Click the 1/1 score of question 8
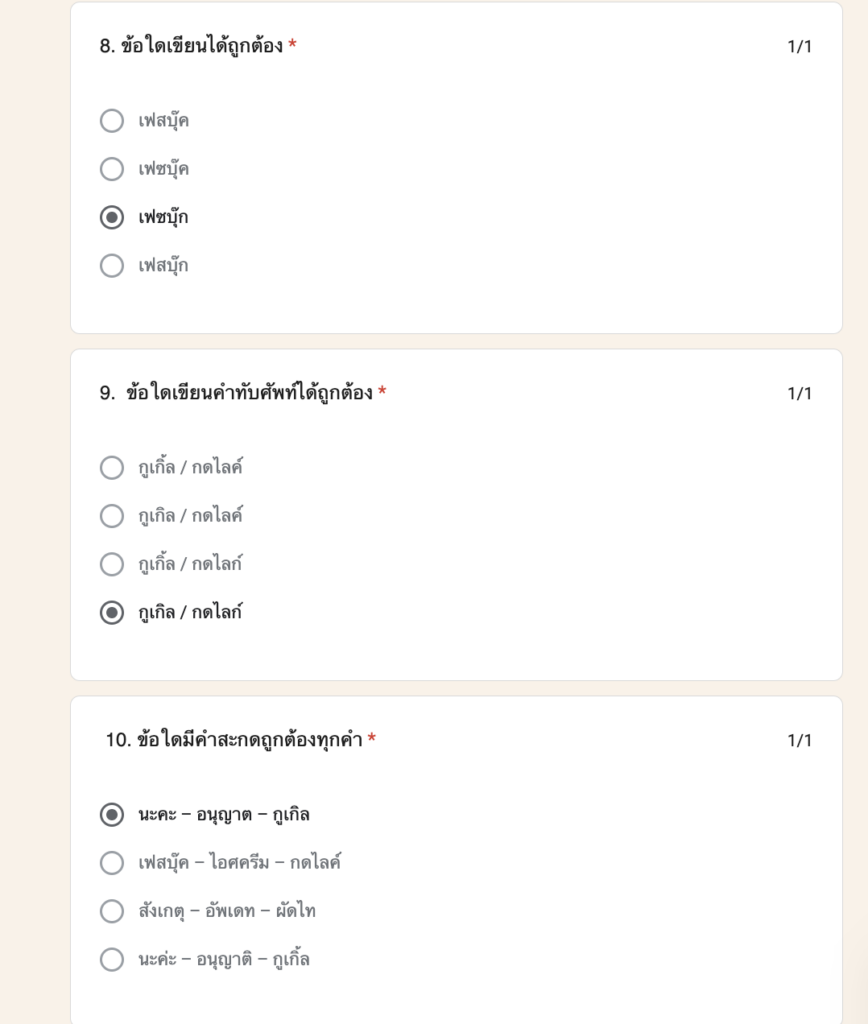The width and height of the screenshot is (868, 1024). pyautogui.click(x=799, y=46)
